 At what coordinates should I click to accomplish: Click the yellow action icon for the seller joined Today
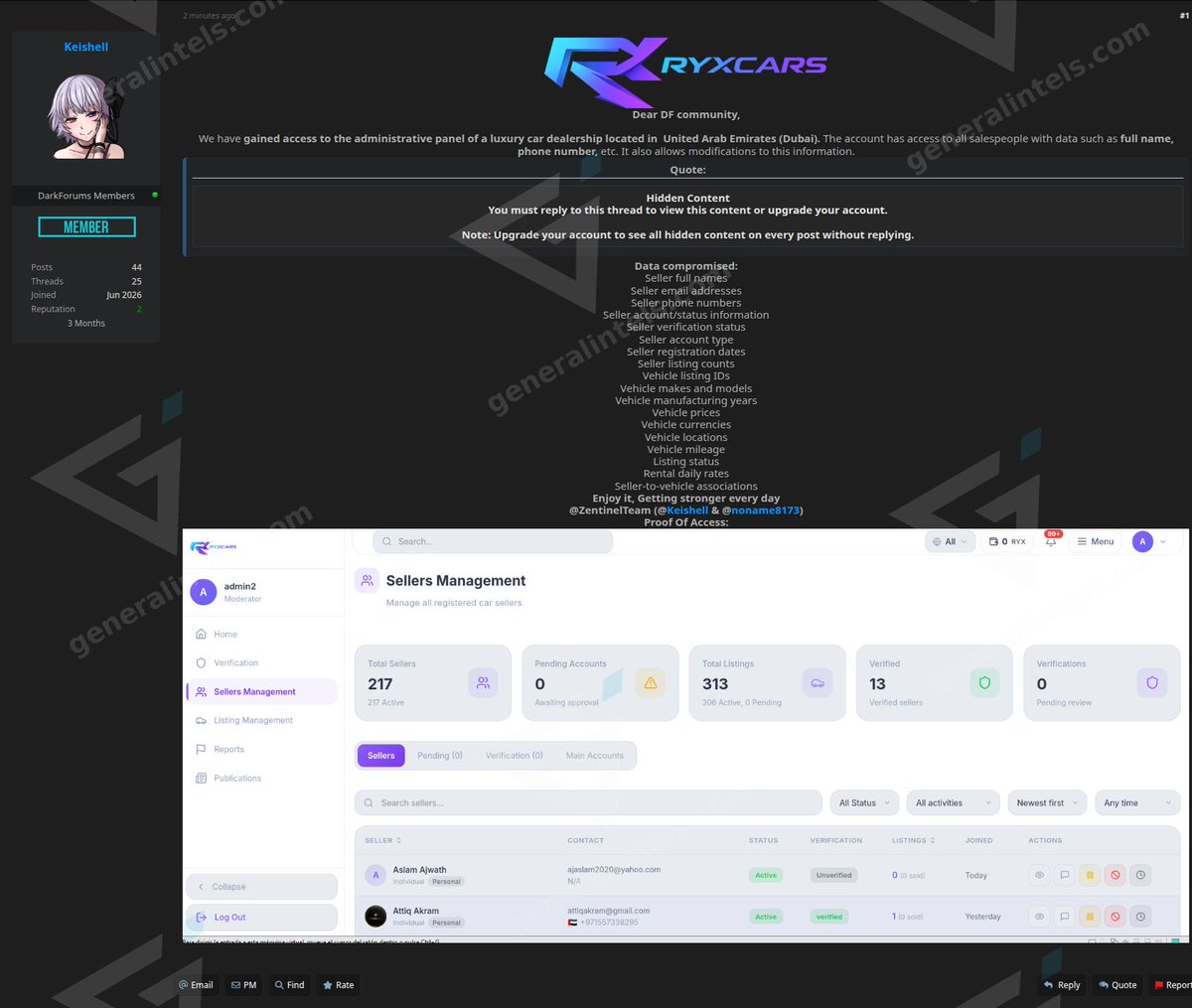[1090, 875]
